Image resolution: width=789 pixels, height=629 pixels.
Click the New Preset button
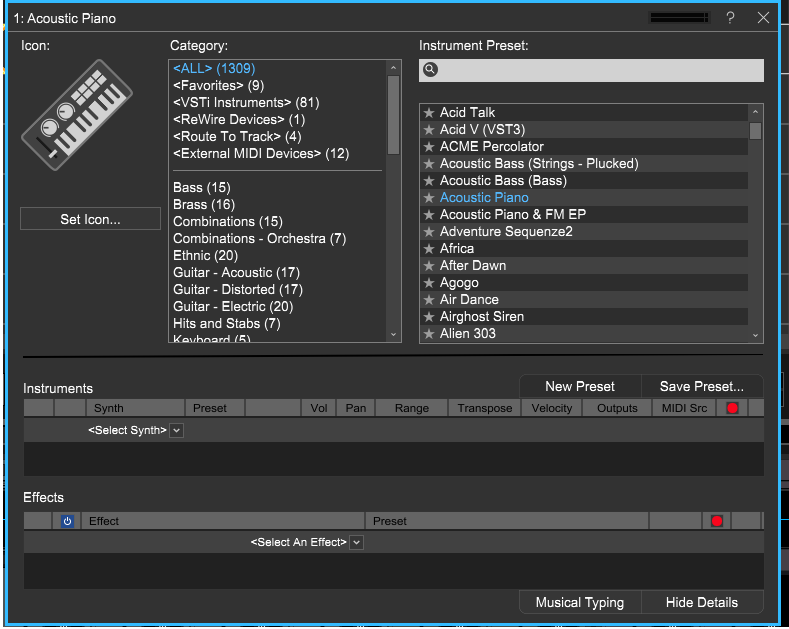pos(580,386)
